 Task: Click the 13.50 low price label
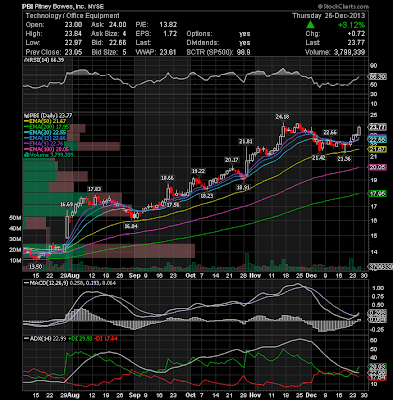point(35,267)
